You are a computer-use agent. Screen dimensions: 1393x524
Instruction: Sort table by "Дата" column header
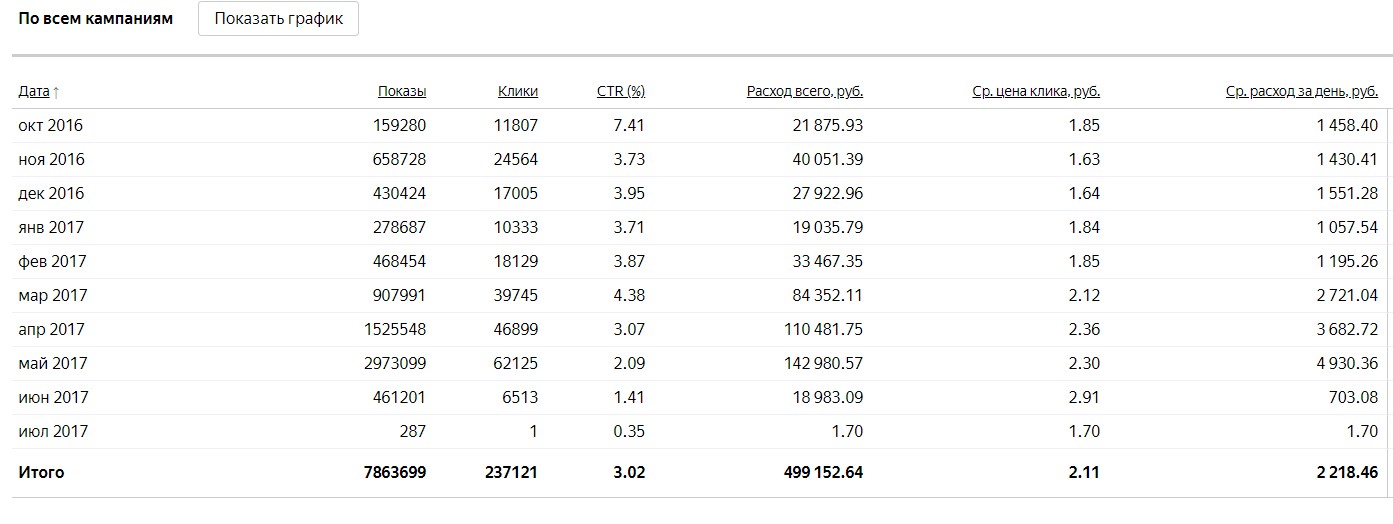pyautogui.click(x=33, y=91)
